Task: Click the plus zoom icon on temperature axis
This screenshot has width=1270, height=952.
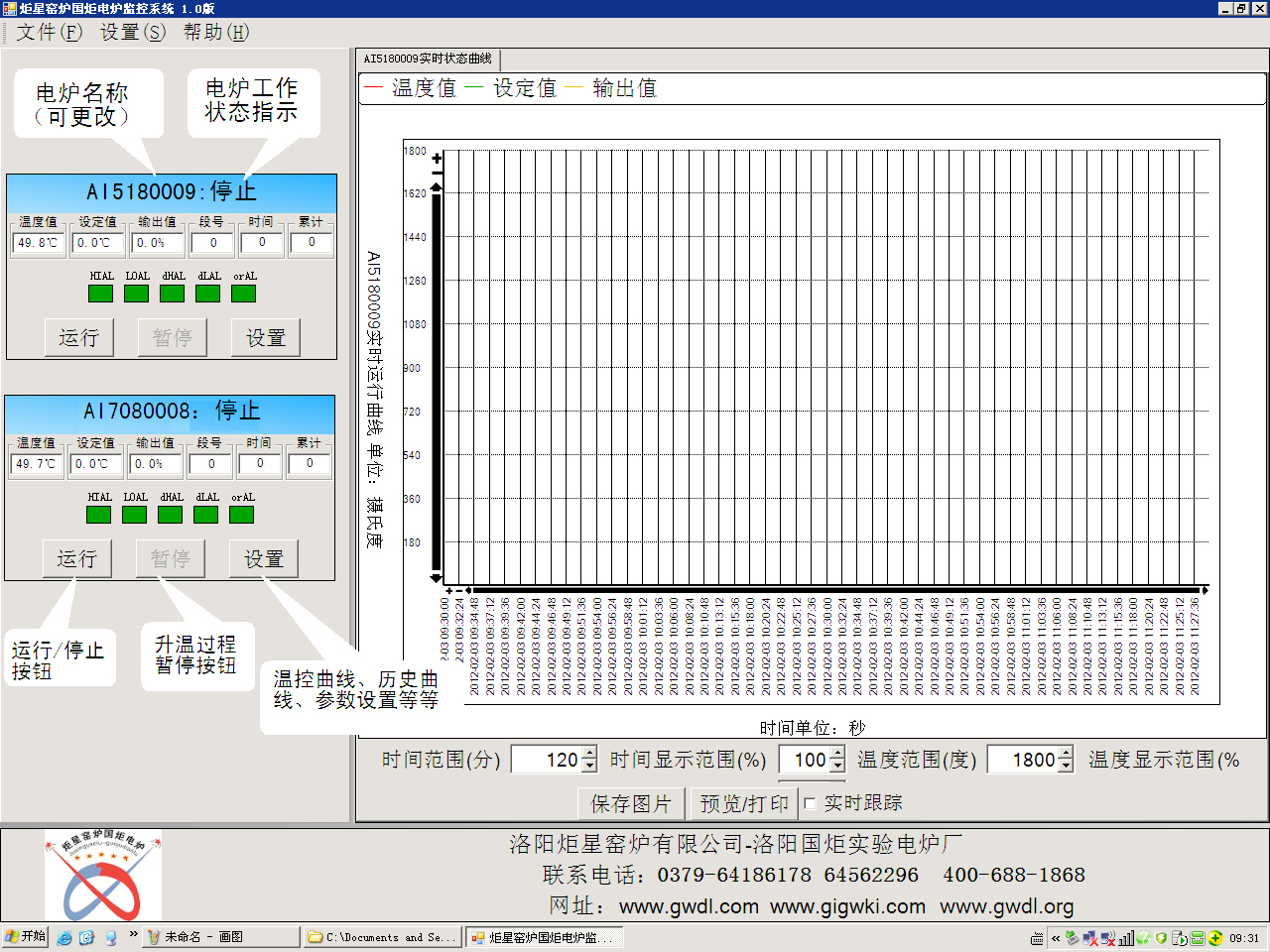Action: point(437,158)
